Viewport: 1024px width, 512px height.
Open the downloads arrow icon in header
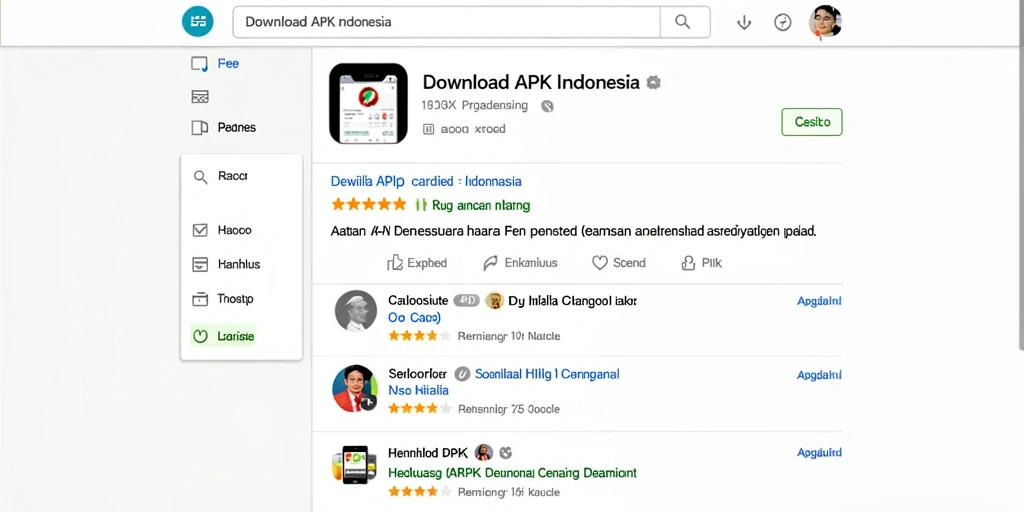pos(744,23)
